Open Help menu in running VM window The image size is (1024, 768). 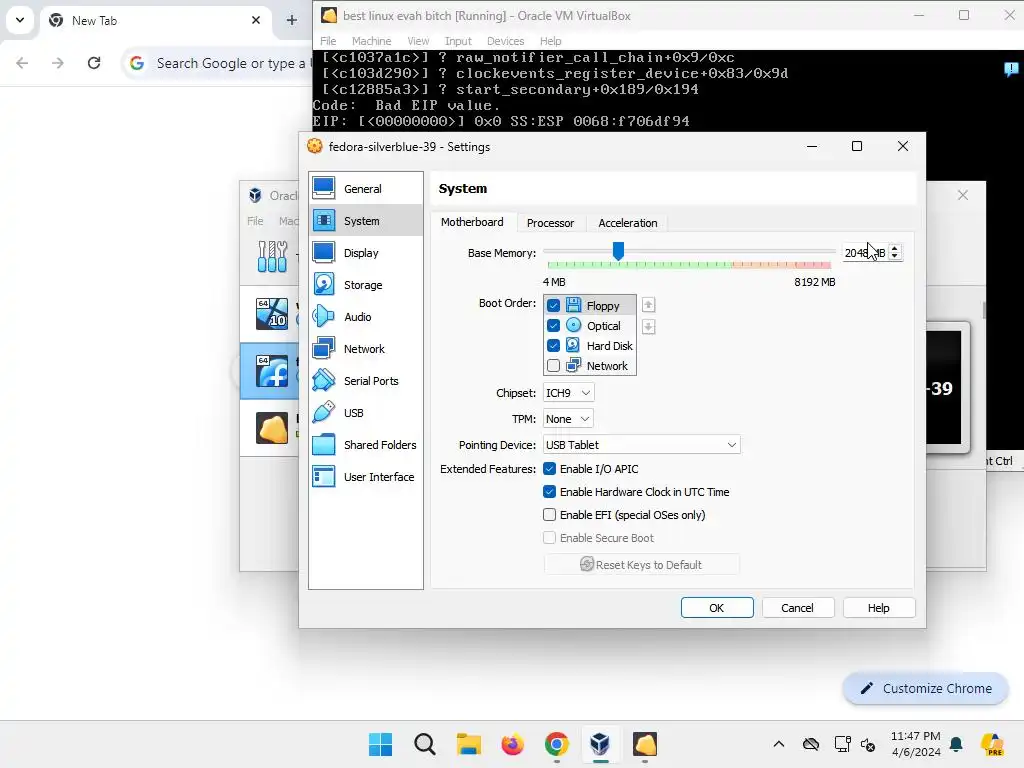(x=551, y=40)
